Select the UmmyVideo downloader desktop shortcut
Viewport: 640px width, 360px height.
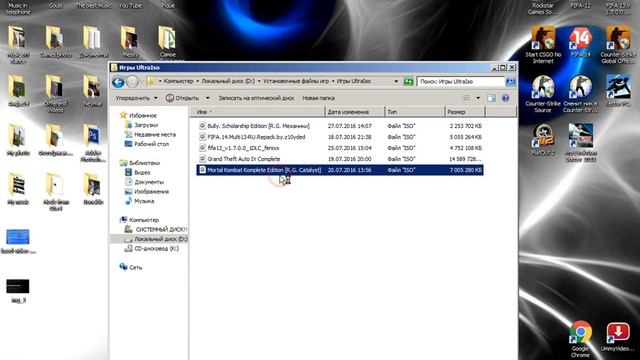tap(618, 337)
